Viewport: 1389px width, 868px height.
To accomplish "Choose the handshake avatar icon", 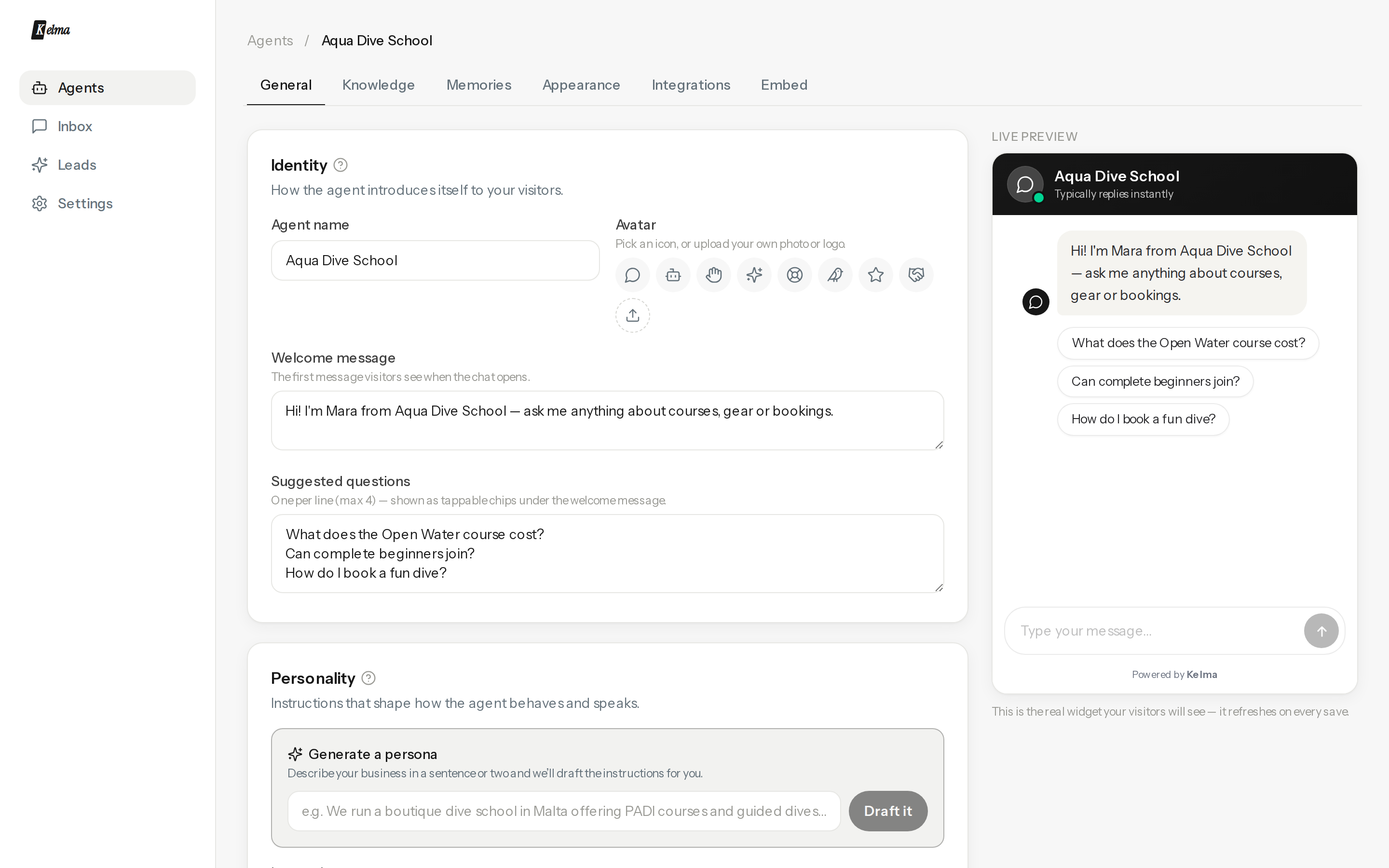I will (916, 275).
